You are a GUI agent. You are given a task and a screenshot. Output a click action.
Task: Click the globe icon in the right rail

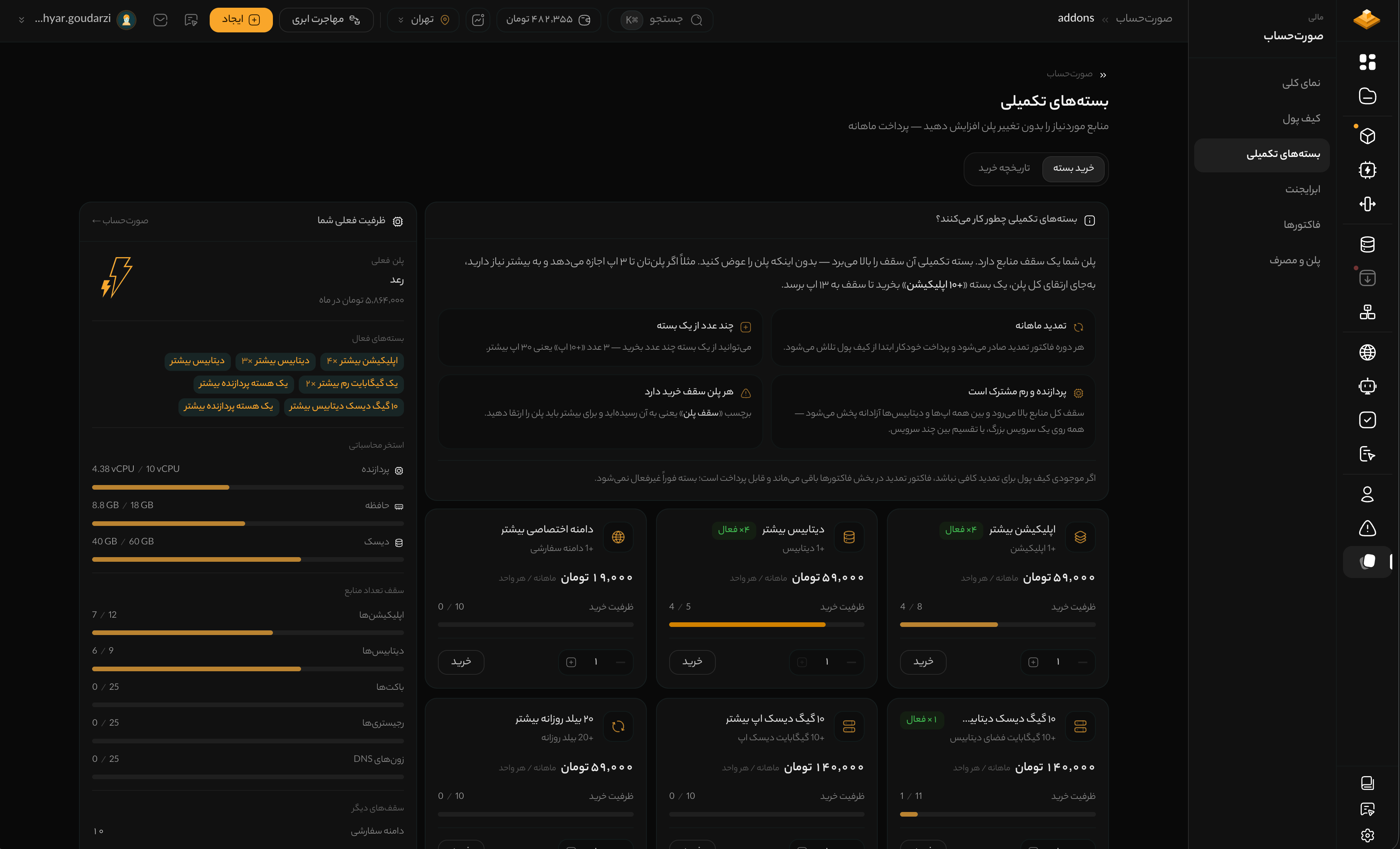[1367, 352]
